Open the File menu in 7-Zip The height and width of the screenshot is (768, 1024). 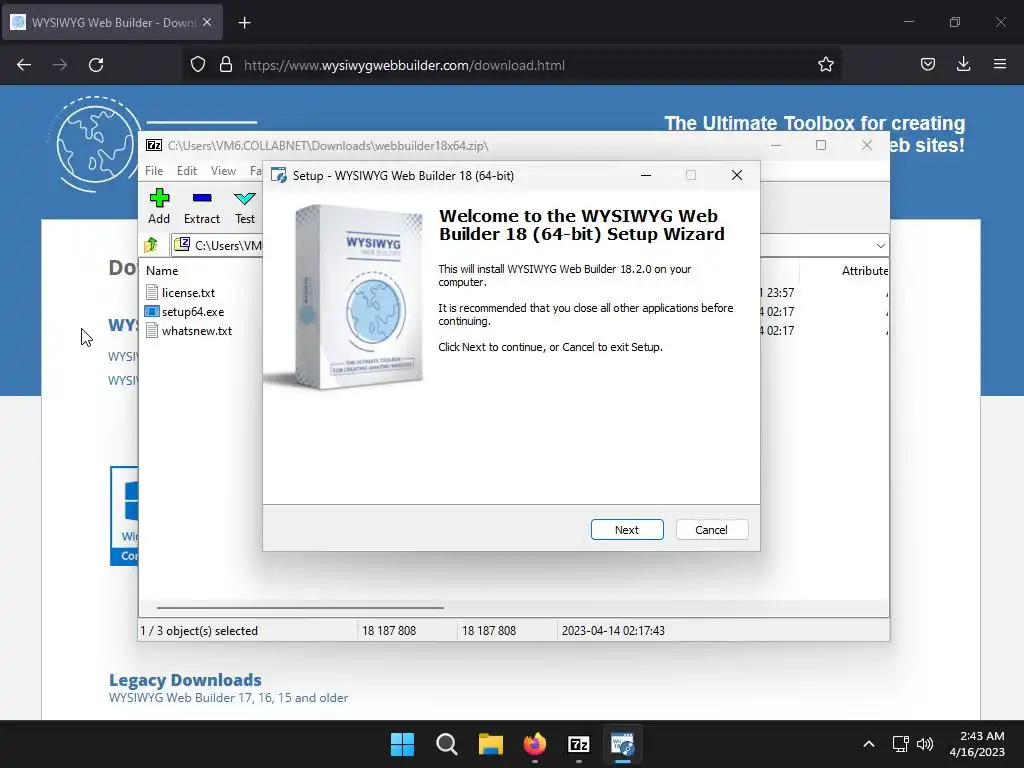click(154, 170)
